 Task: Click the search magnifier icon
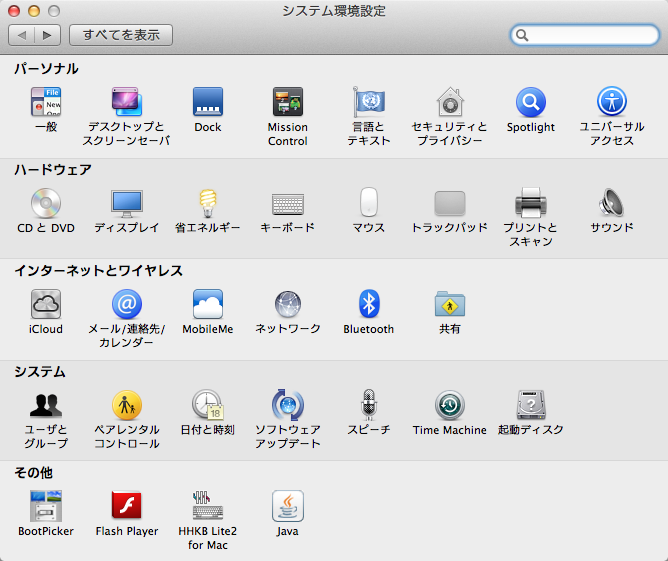522,35
